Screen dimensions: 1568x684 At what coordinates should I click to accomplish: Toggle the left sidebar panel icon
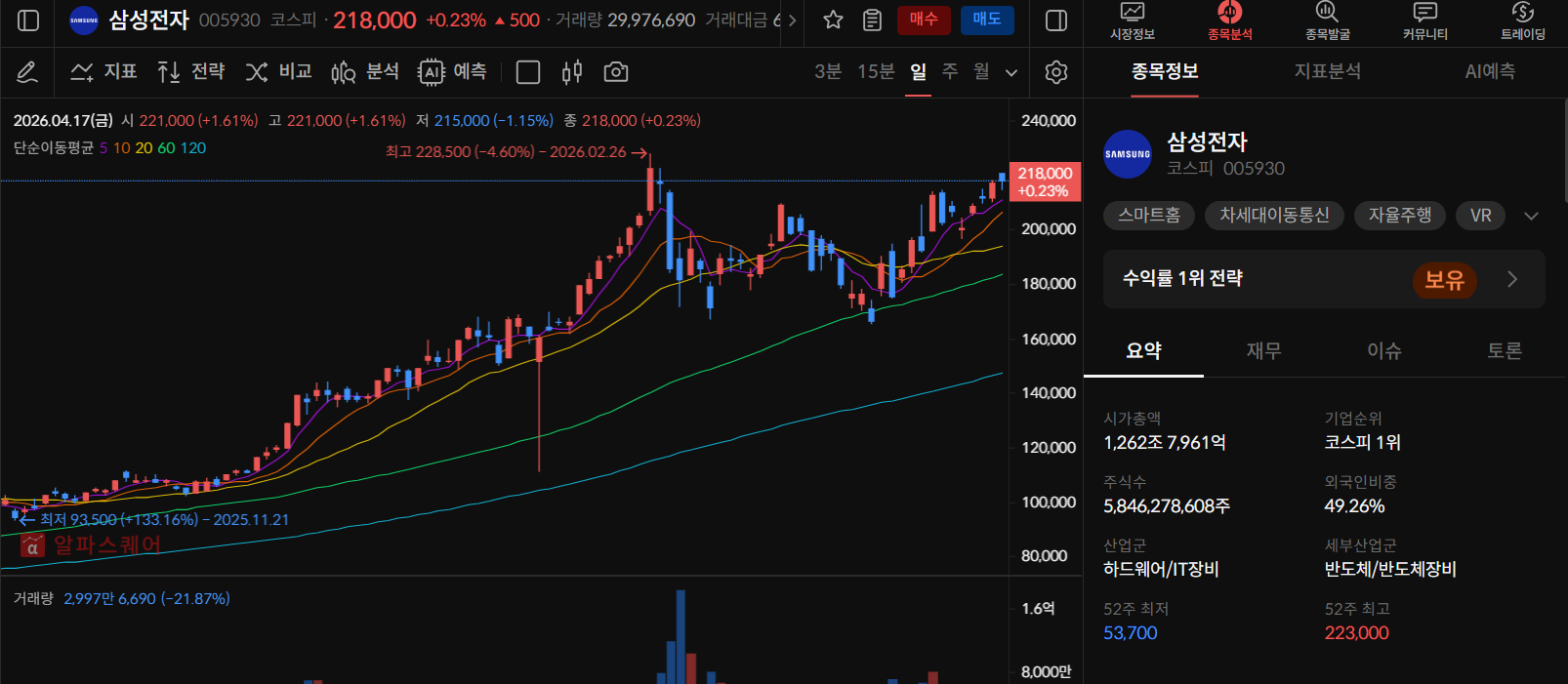coord(28,20)
